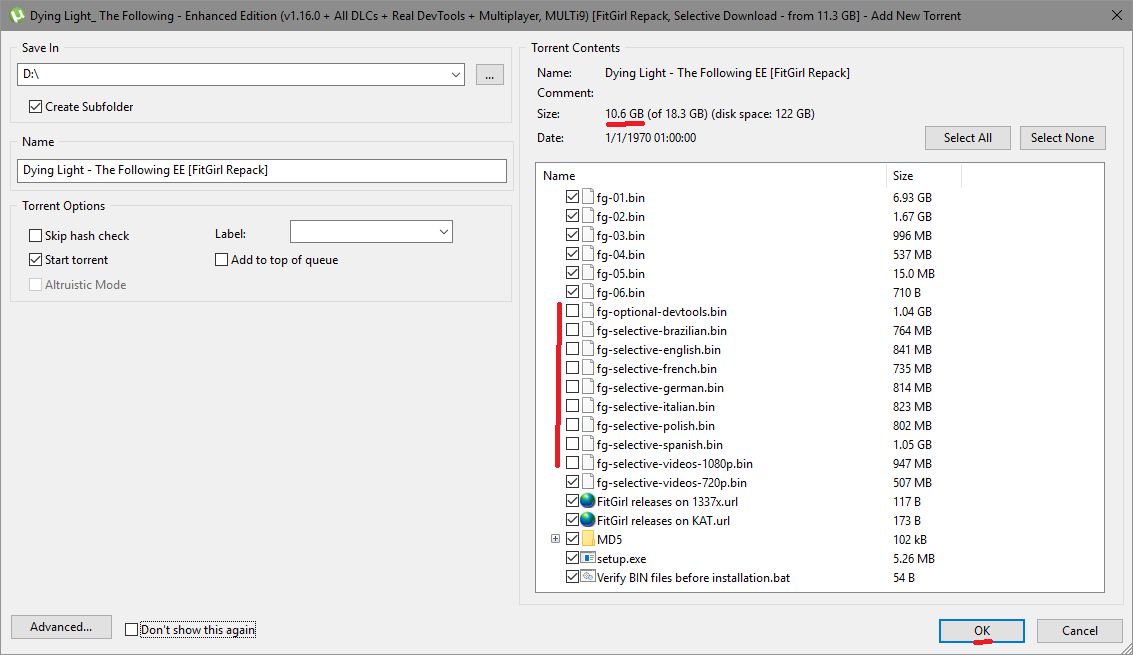Uncheck the Create Subfolder option
This screenshot has height=655, width=1133.
(x=36, y=107)
